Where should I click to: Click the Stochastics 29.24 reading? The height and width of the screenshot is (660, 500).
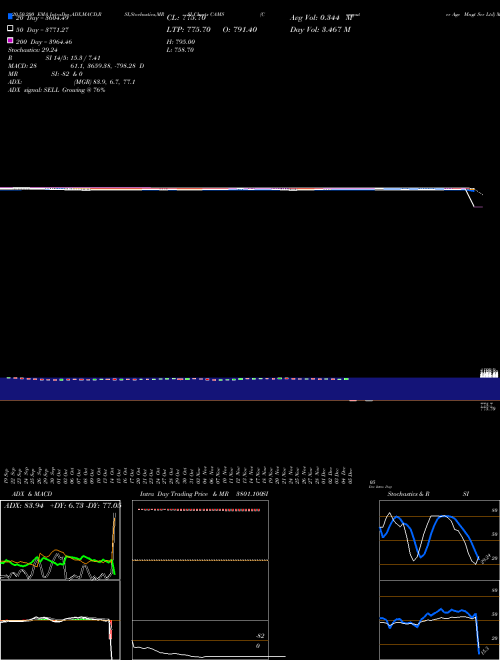tap(31, 50)
